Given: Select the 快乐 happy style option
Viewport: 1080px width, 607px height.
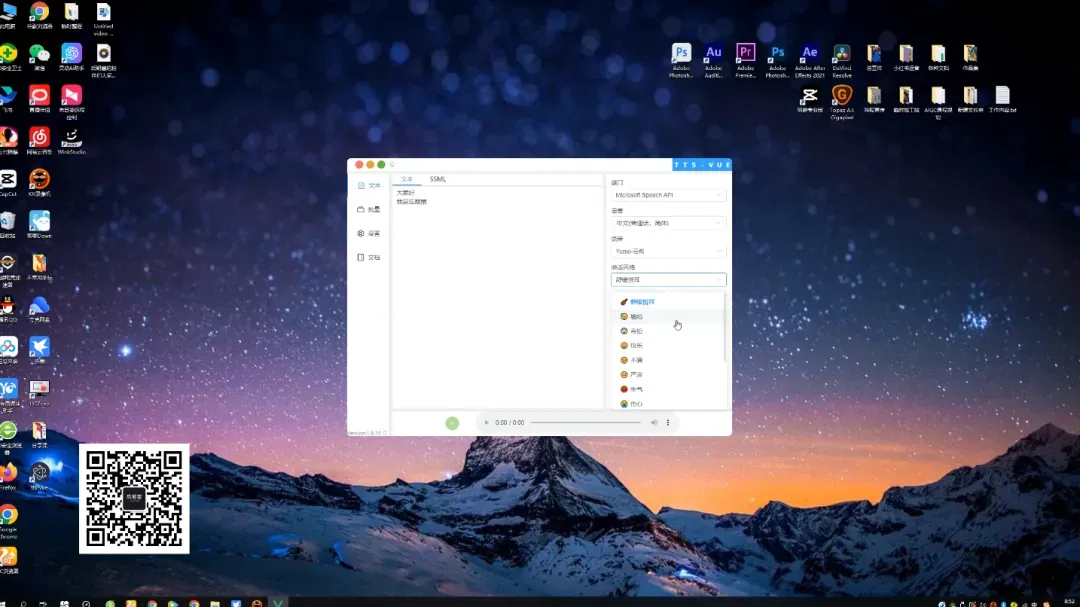Looking at the screenshot, I should pos(668,345).
